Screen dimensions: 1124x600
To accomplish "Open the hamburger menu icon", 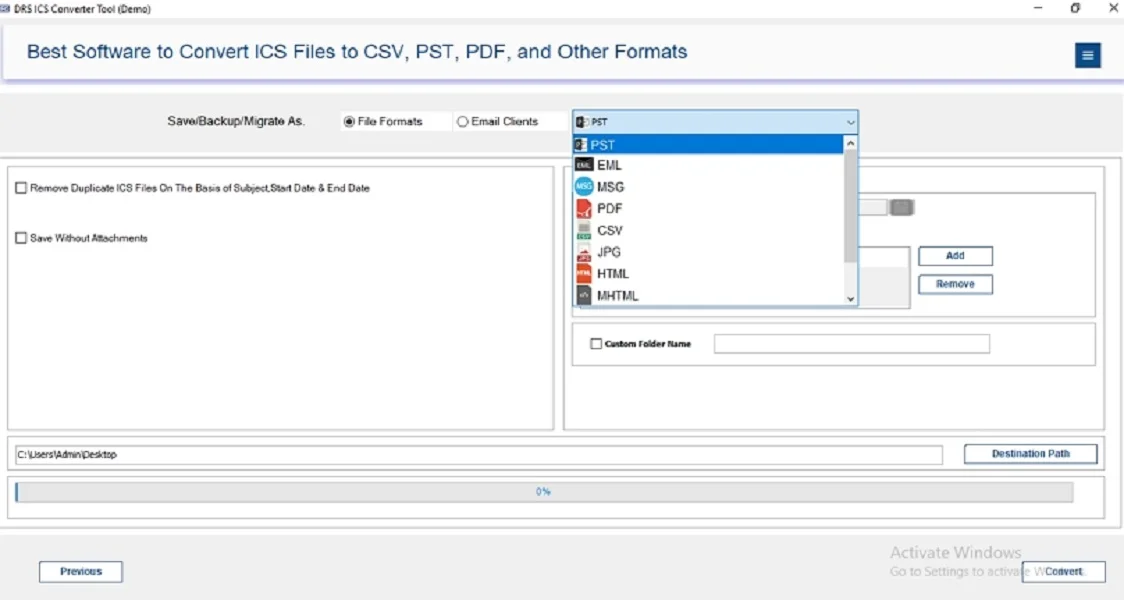I will click(x=1087, y=55).
